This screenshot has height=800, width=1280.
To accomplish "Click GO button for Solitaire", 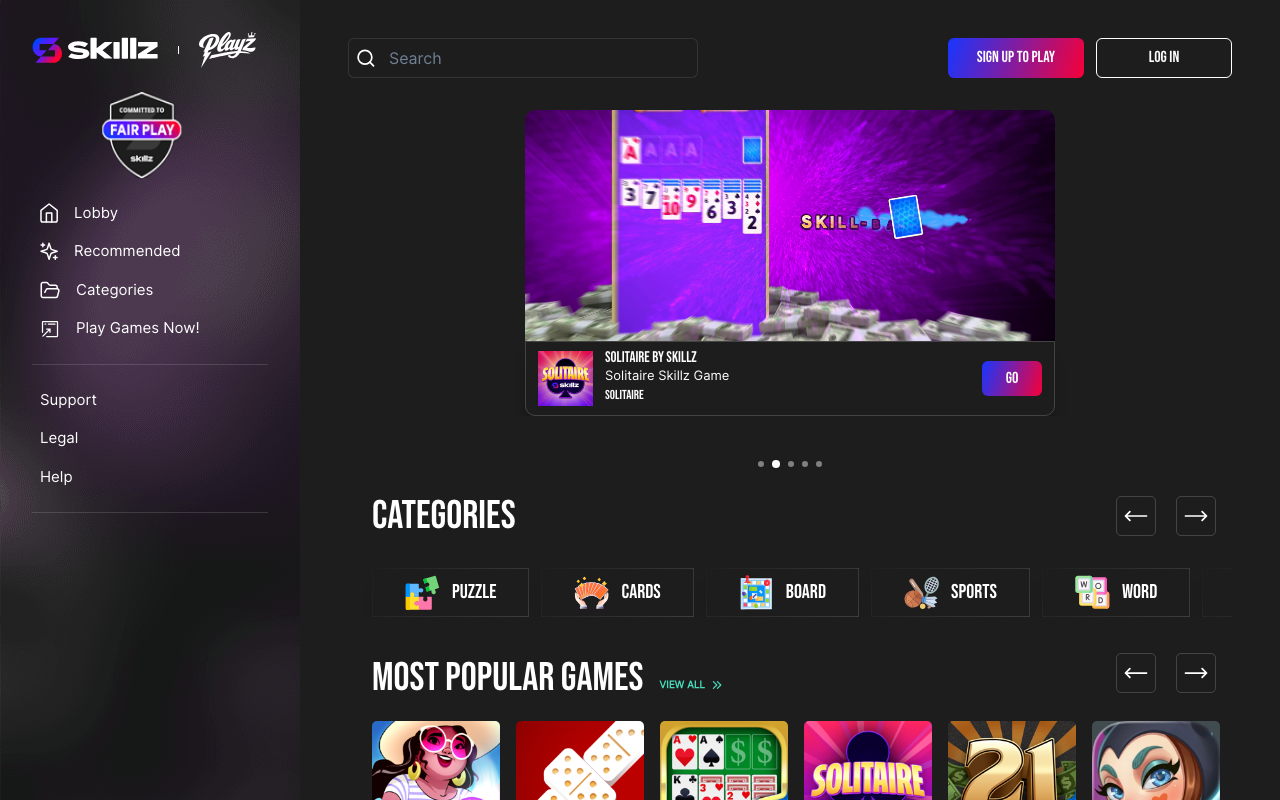I will (1012, 378).
